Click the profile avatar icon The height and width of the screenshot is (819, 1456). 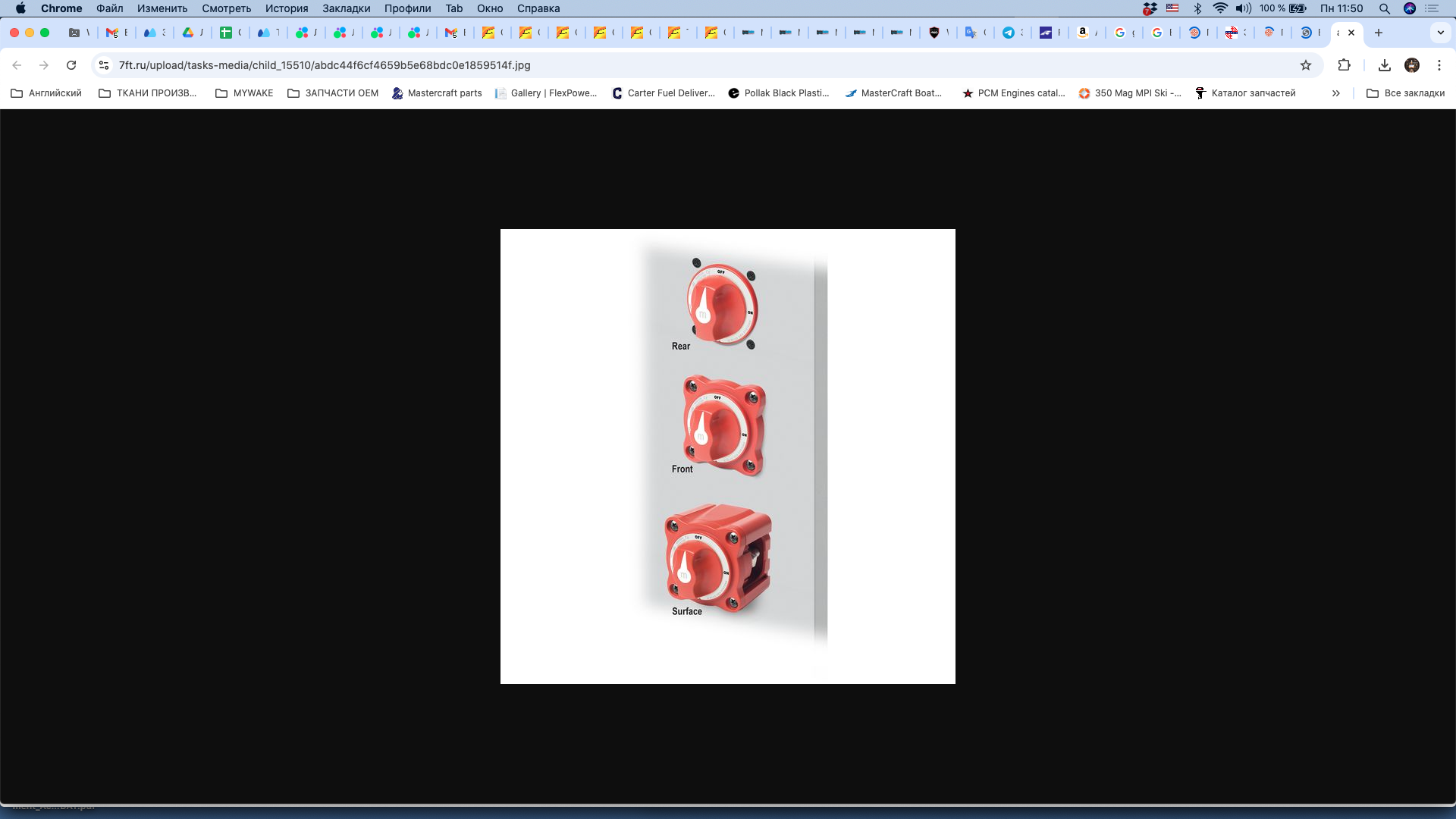[x=1411, y=65]
